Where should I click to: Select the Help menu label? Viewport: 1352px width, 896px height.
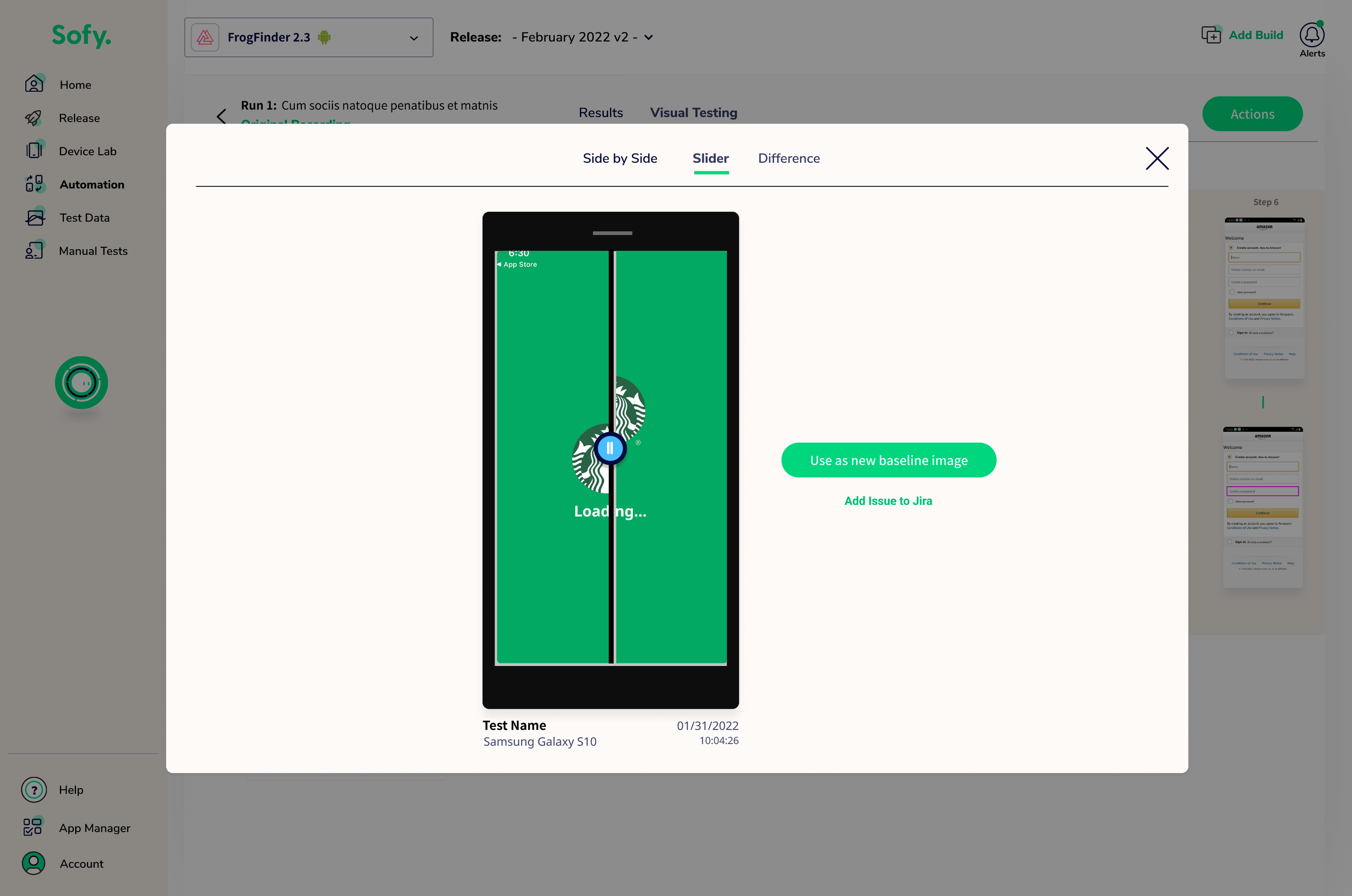(71, 790)
